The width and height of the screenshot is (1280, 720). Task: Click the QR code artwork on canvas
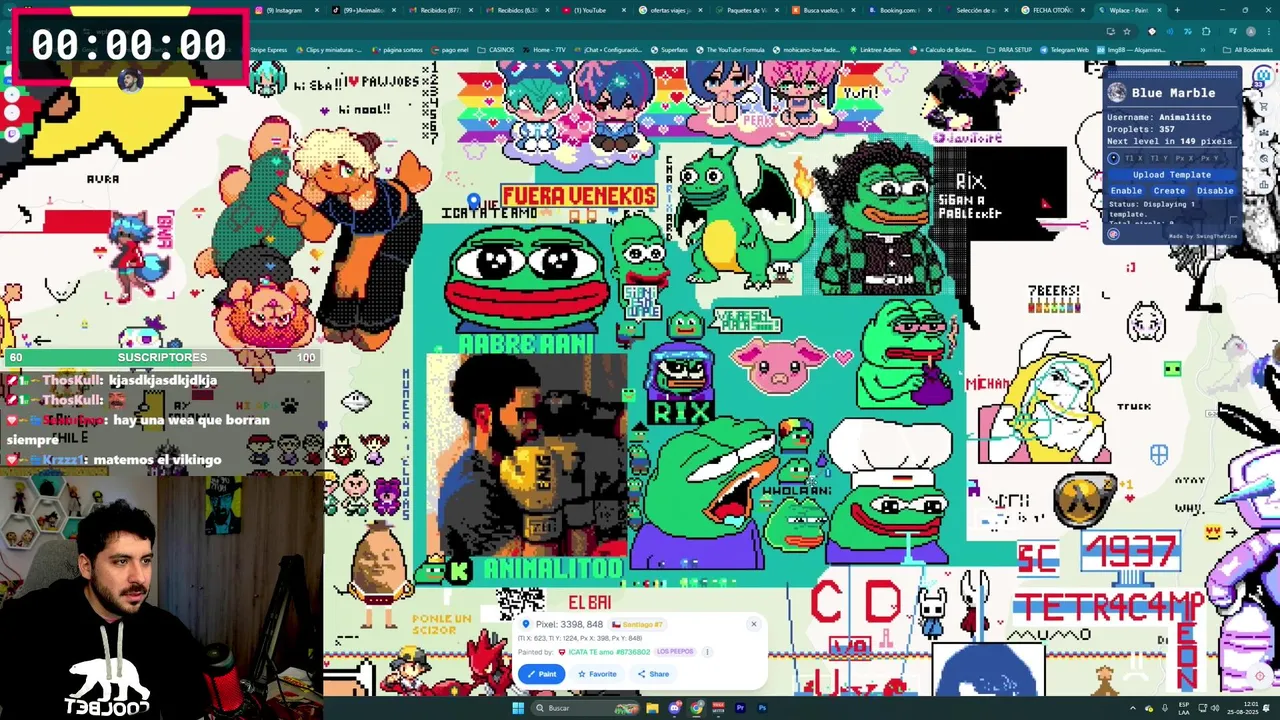click(520, 604)
